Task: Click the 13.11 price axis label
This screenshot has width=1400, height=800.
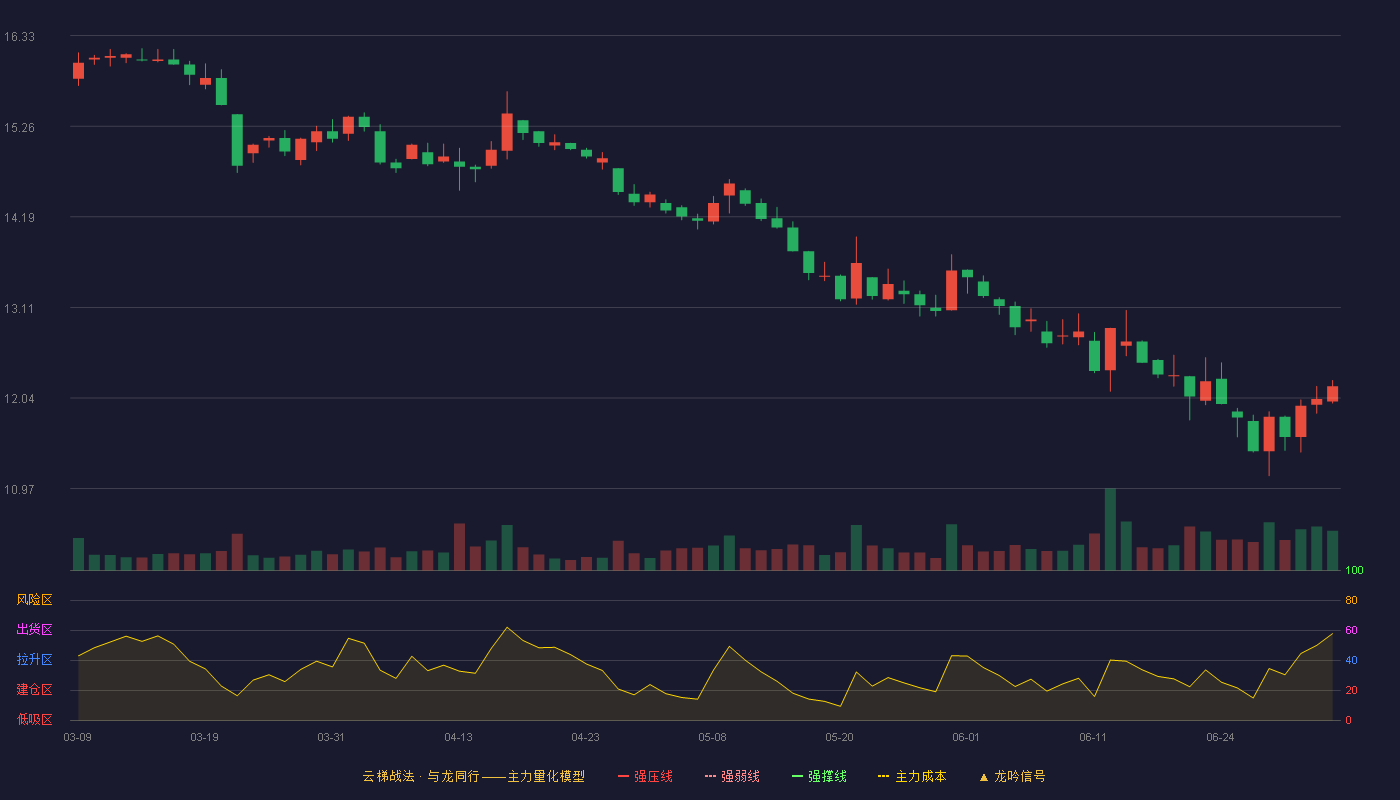Action: coord(19,309)
